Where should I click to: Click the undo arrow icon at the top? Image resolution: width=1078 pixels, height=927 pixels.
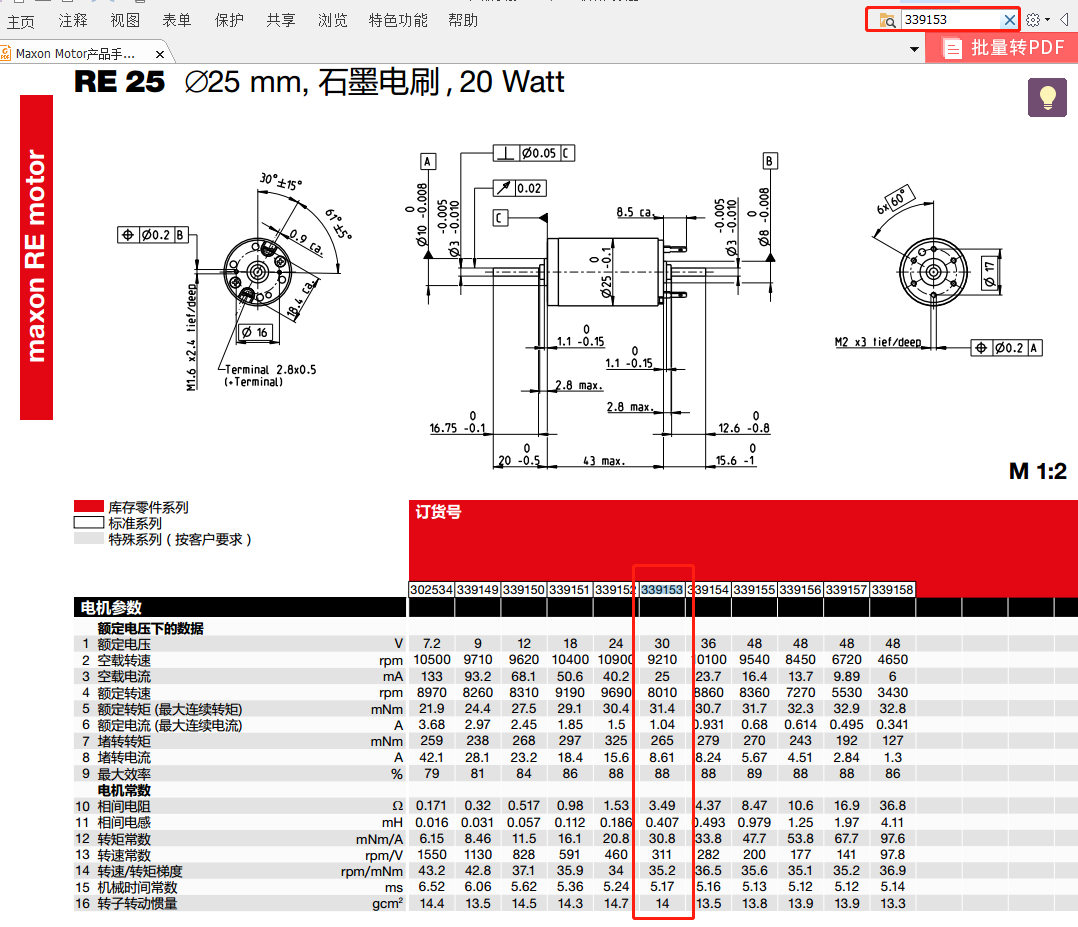(x=95, y=3)
